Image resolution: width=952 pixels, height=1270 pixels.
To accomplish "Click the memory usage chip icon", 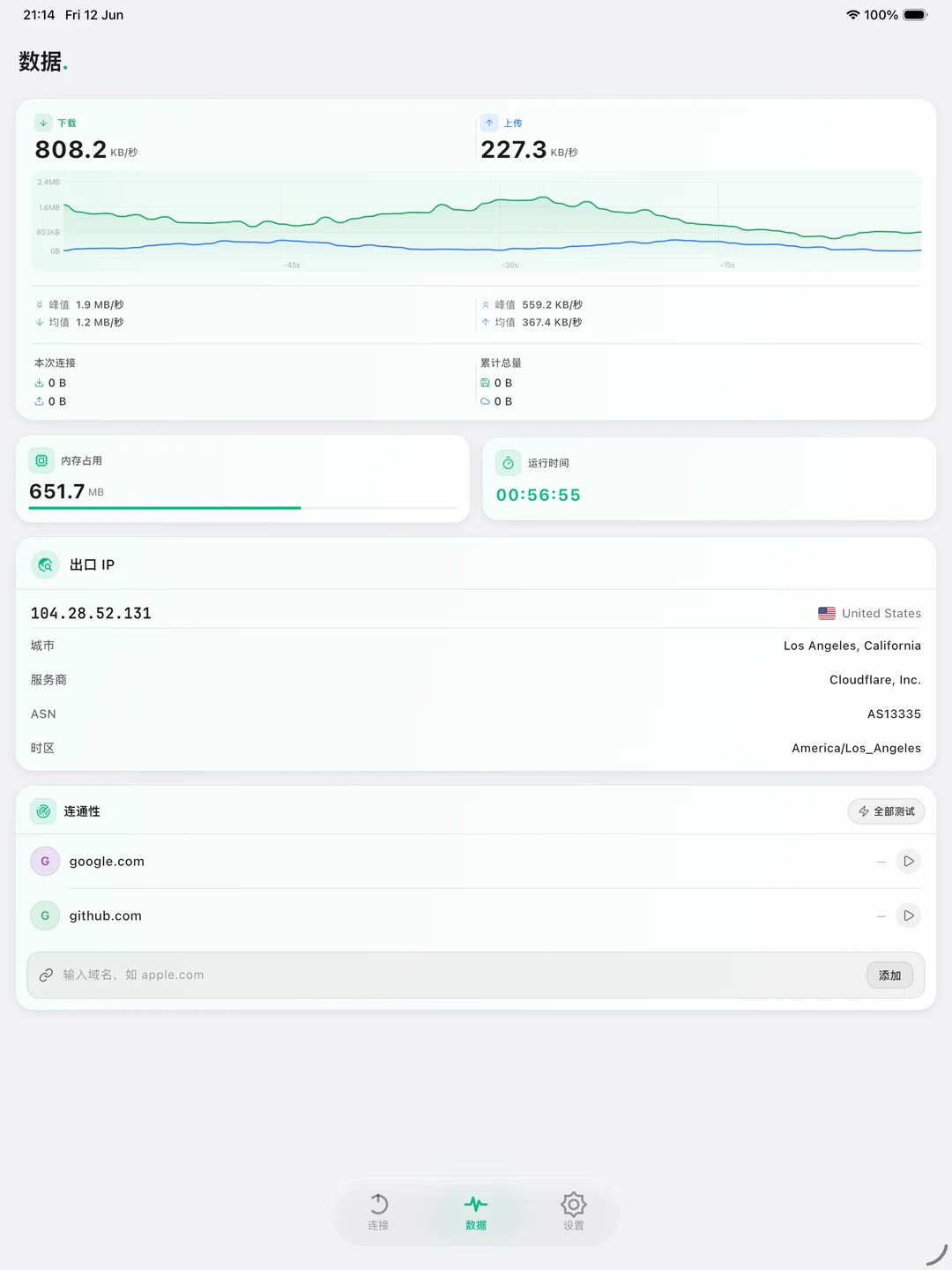I will pyautogui.click(x=41, y=460).
